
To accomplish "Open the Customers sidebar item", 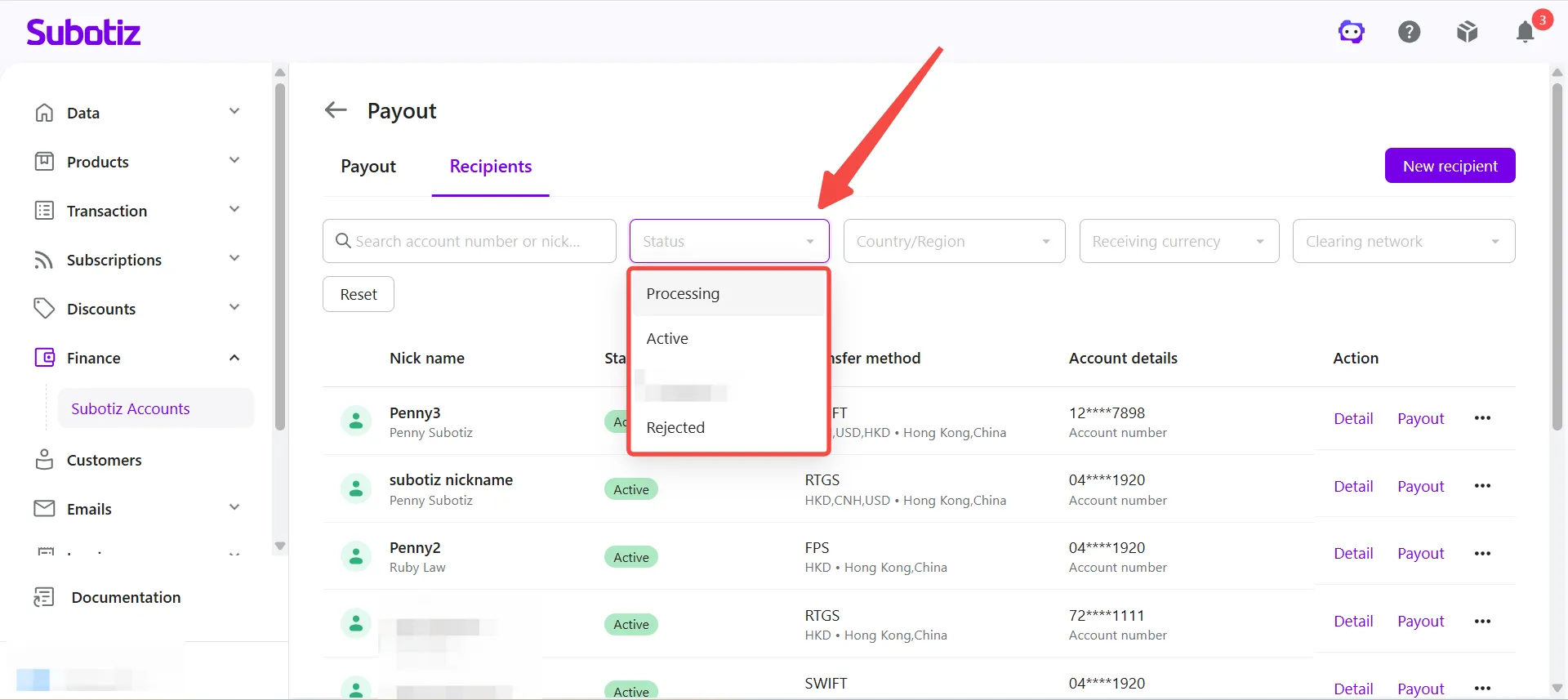I will 104,460.
